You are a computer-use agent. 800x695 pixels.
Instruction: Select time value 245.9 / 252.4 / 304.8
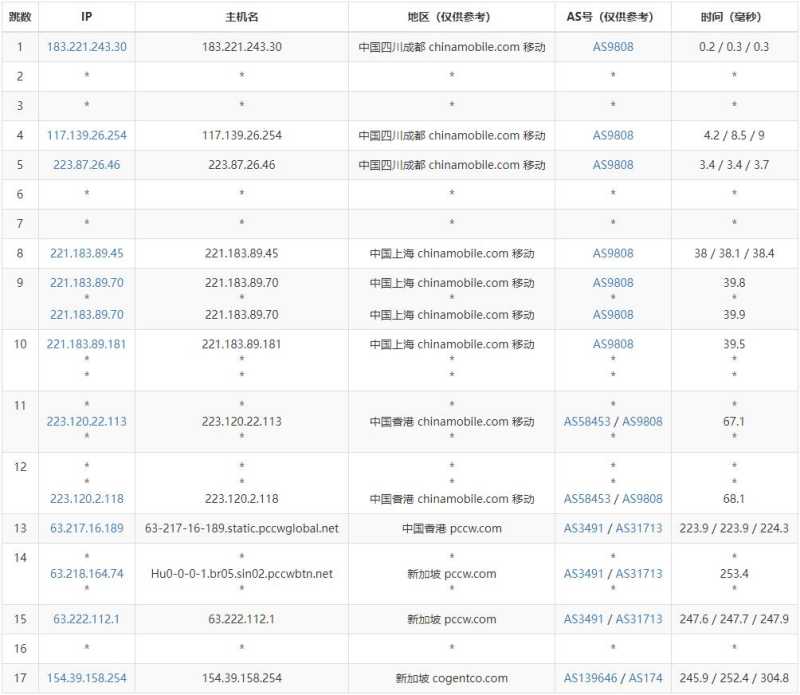734,678
